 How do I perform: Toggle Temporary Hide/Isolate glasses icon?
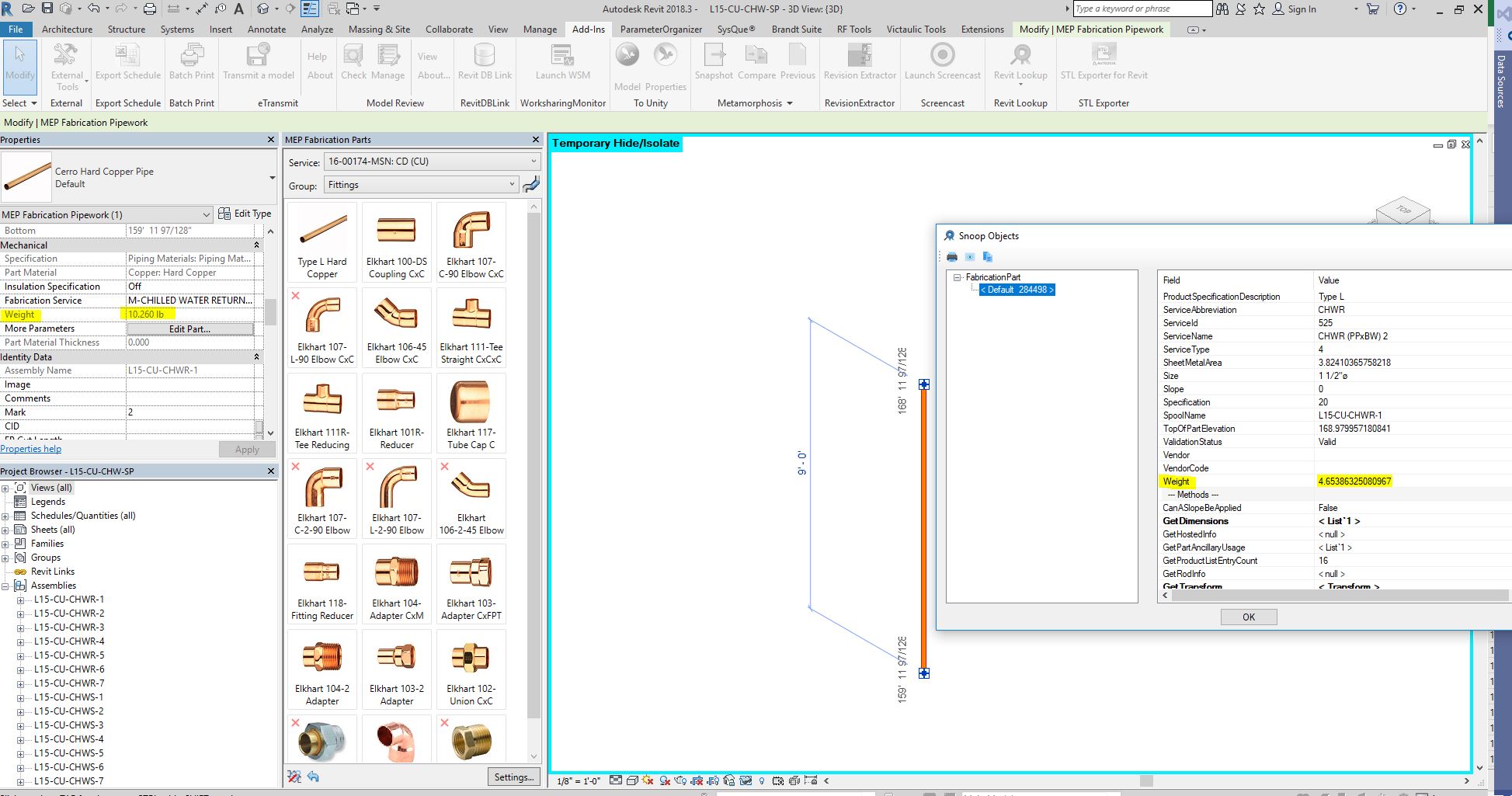(x=746, y=781)
